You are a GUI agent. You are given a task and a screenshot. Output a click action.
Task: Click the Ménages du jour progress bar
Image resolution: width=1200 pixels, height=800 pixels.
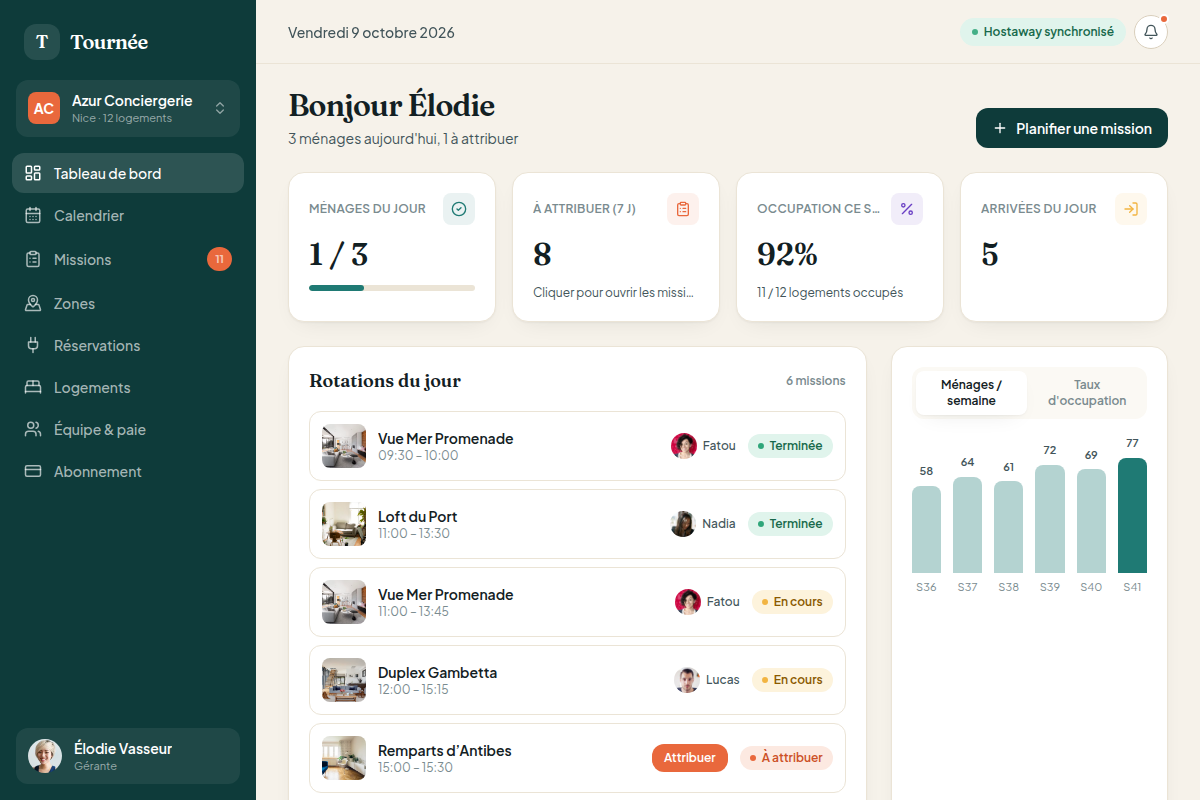click(392, 288)
